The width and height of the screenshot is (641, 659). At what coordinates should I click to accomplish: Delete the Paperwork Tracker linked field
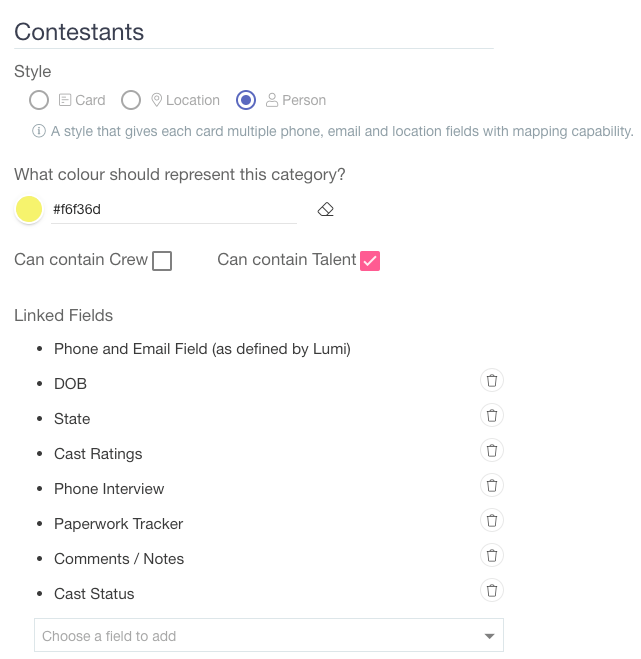click(x=491, y=521)
